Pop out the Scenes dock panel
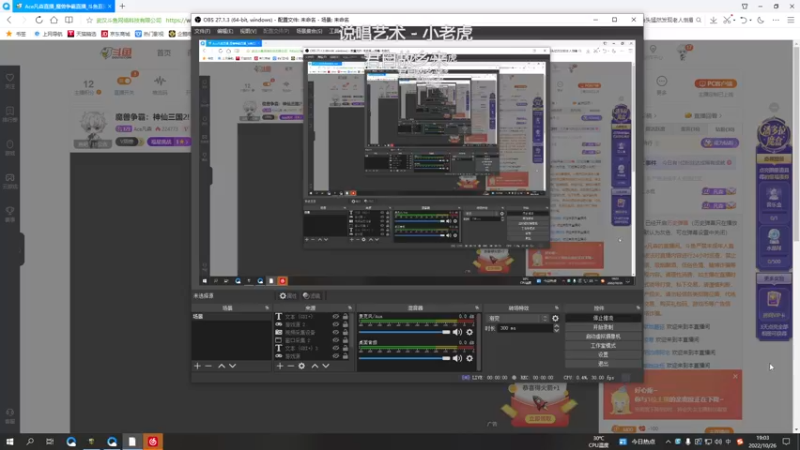This screenshot has width=800, height=450. coord(267,308)
